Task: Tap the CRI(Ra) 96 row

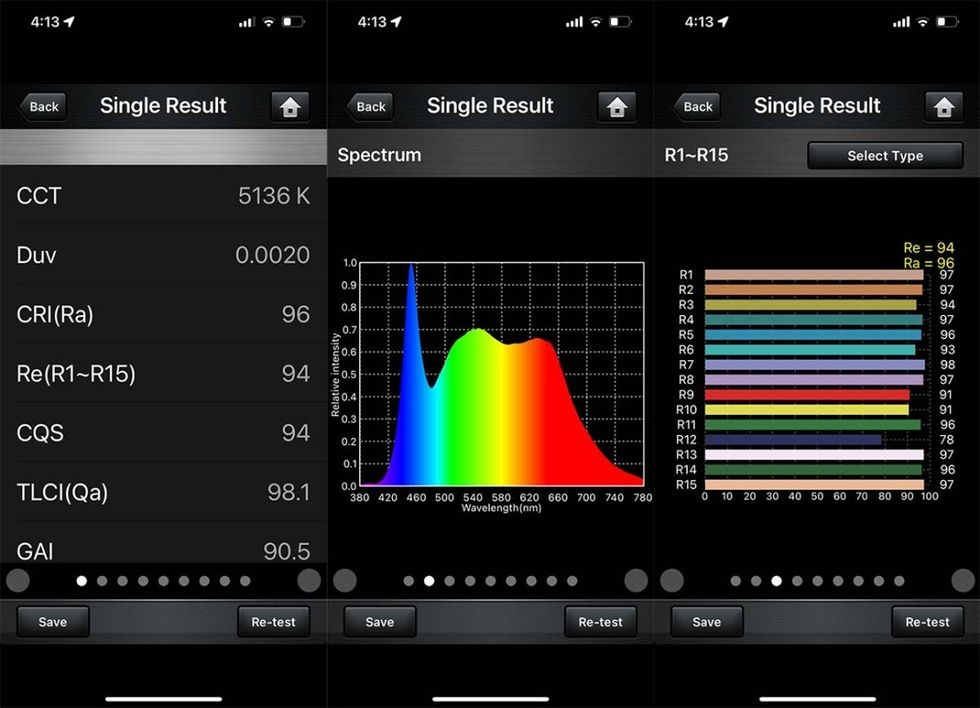Action: coord(163,314)
